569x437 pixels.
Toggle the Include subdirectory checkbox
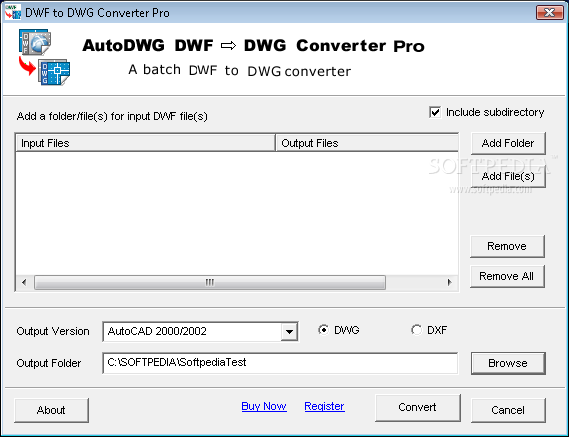tap(435, 112)
